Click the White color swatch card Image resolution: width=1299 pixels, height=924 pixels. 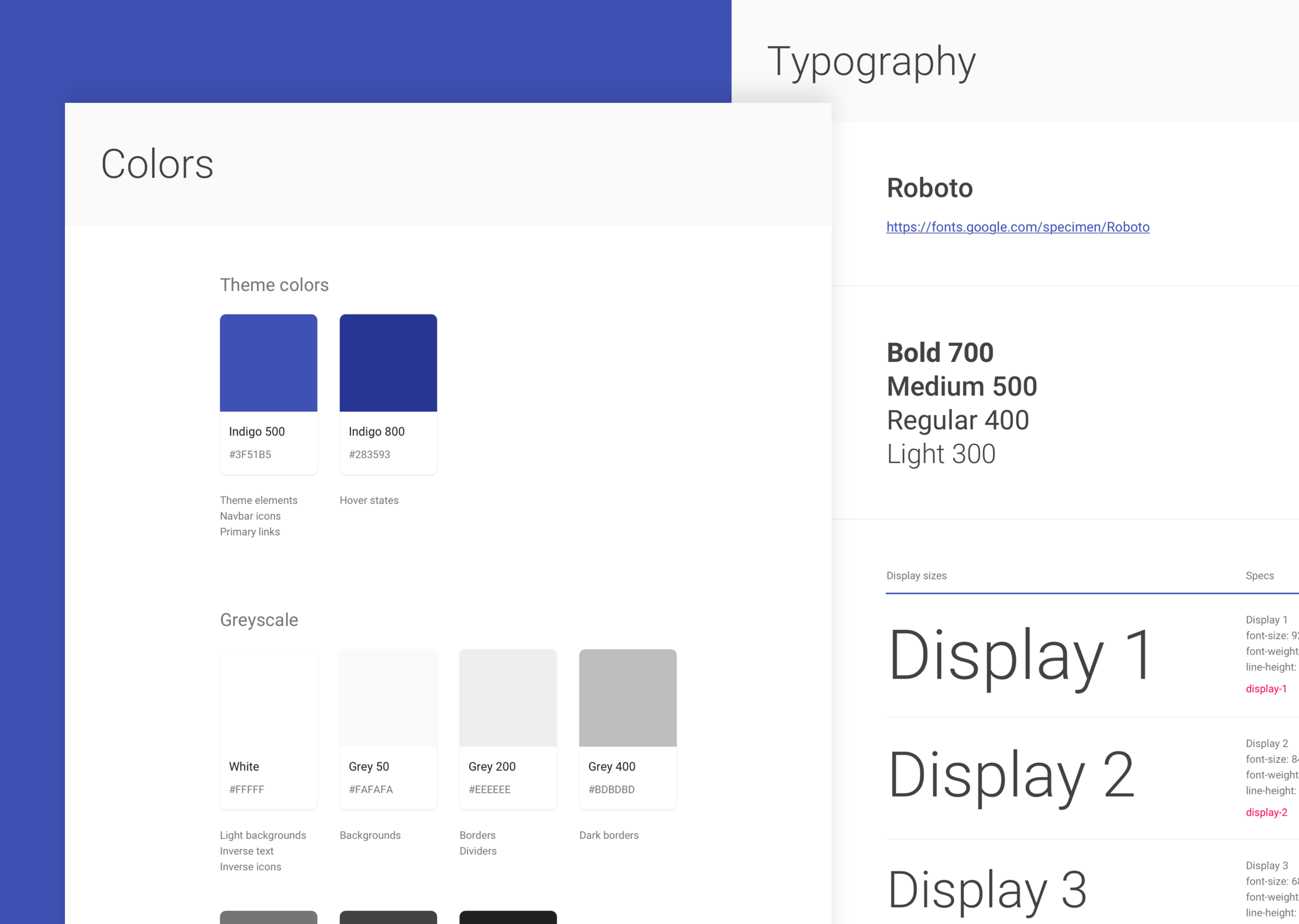pos(269,729)
